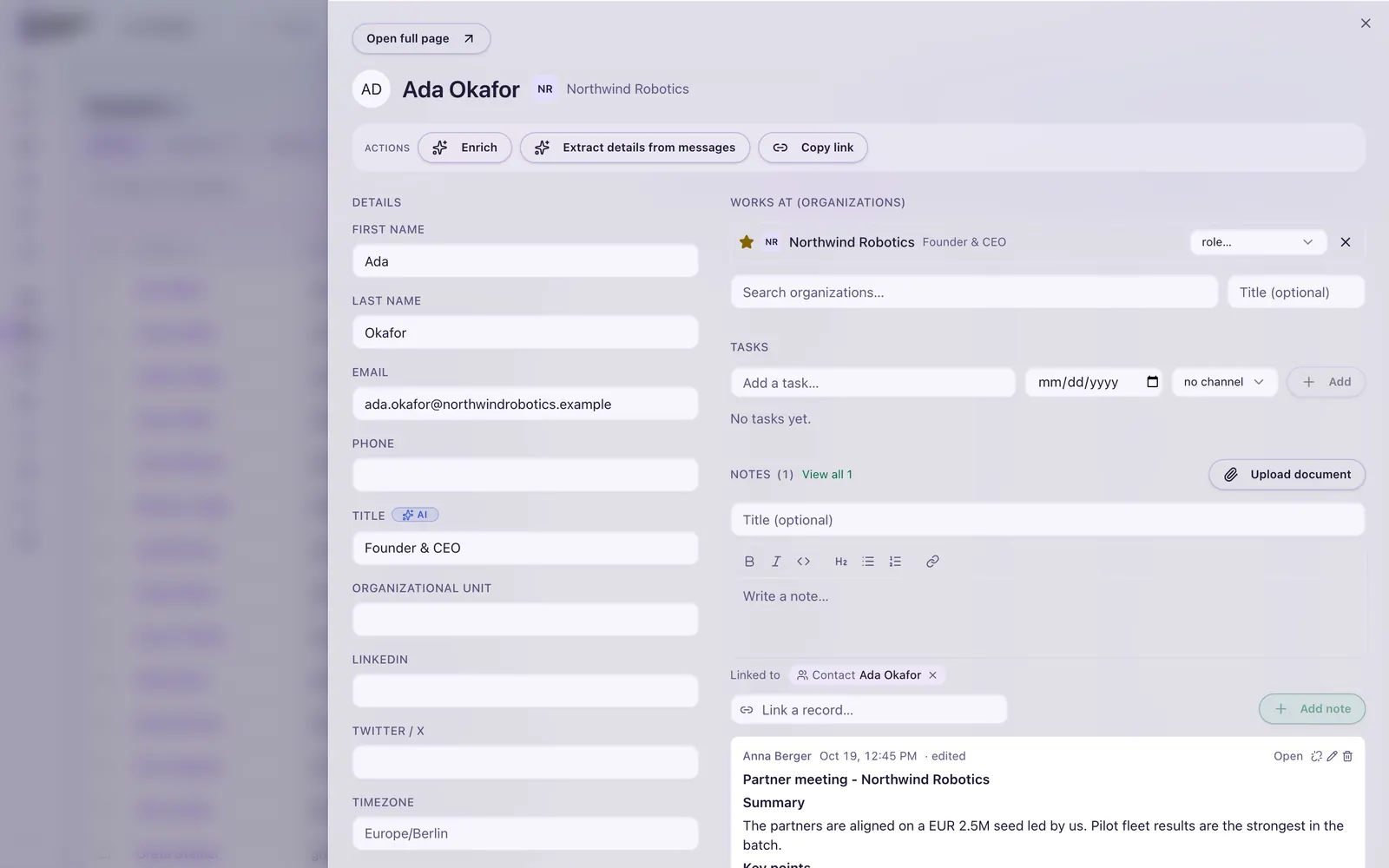Toggle italic formatting in note editor
Image resolution: width=1389 pixels, height=868 pixels.
pyautogui.click(x=776, y=562)
